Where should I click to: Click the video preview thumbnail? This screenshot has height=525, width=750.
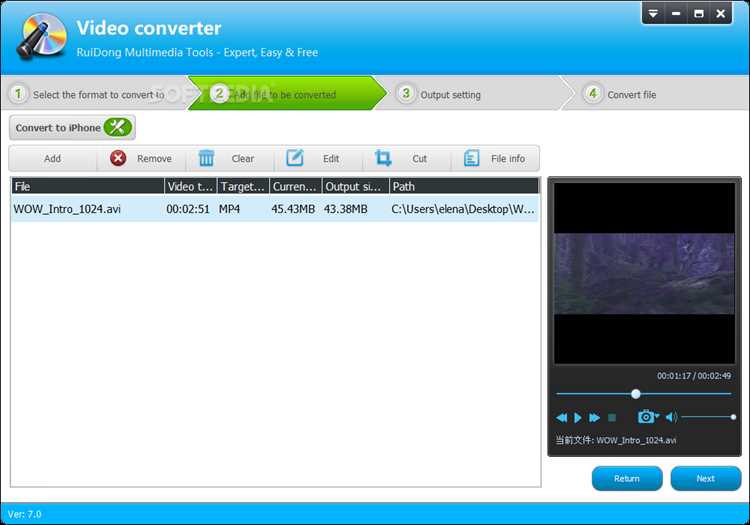[x=644, y=273]
